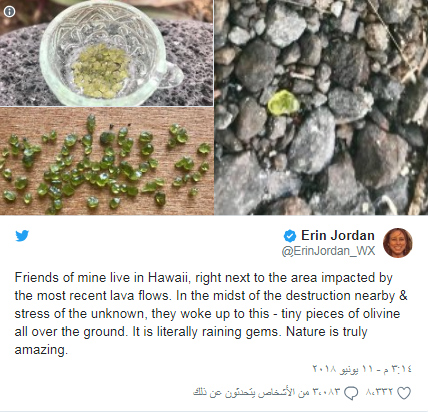Open the Erin Jordan display name link
The width and height of the screenshot is (428, 414).
pos(338,236)
